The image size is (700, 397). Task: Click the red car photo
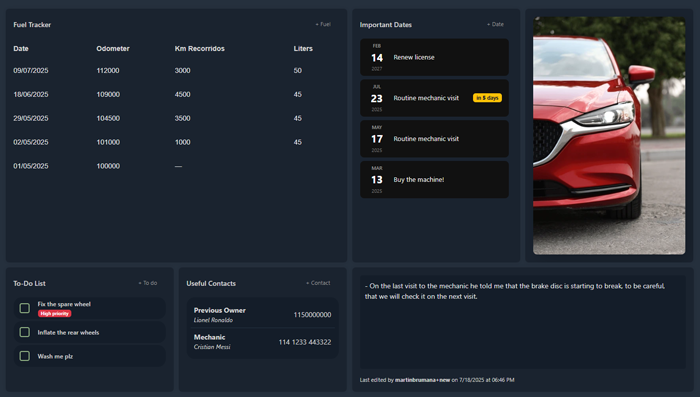coord(609,136)
